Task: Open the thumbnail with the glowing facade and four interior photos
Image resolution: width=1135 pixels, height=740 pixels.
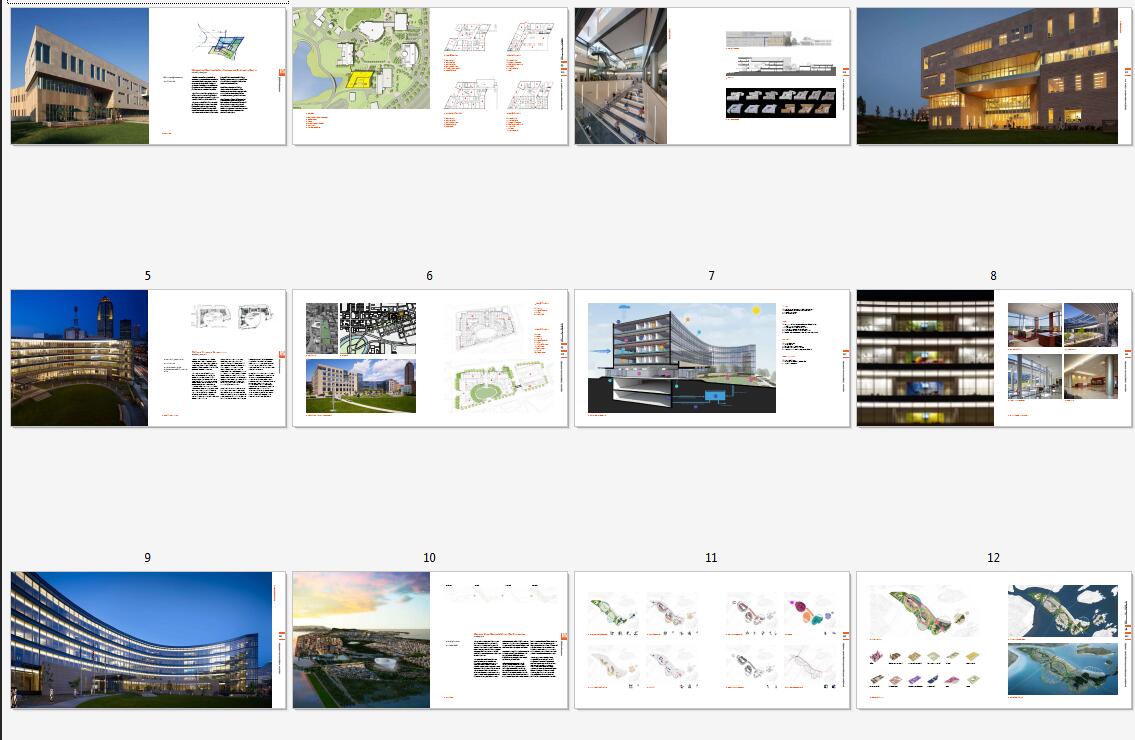Action: pyautogui.click(x=994, y=358)
